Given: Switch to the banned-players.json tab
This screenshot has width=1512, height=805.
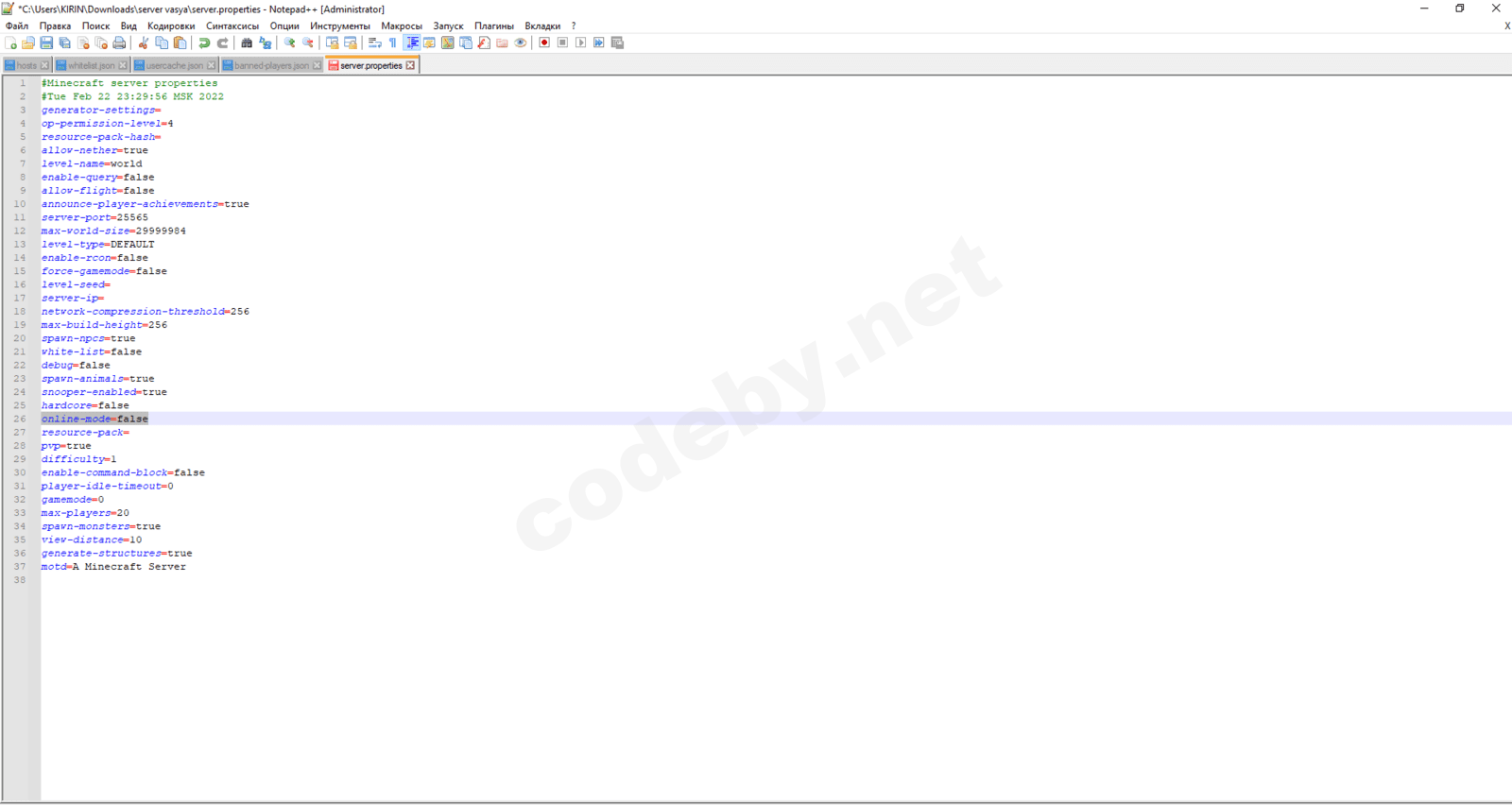Looking at the screenshot, I should click(271, 65).
